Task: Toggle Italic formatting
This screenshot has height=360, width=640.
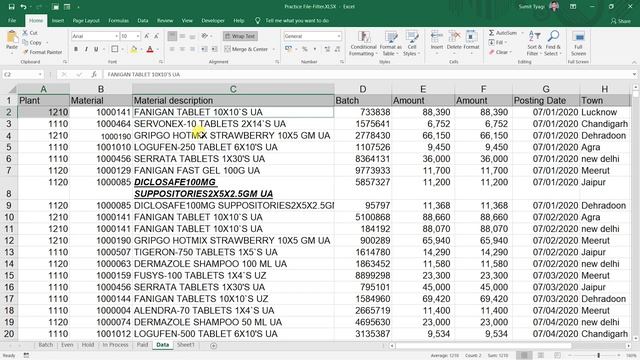Action: 86,49
